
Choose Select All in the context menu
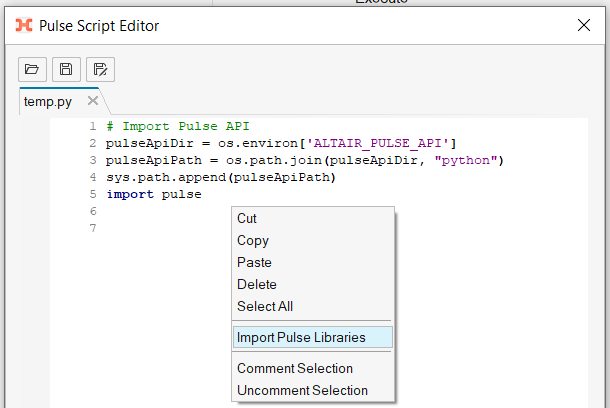point(265,306)
